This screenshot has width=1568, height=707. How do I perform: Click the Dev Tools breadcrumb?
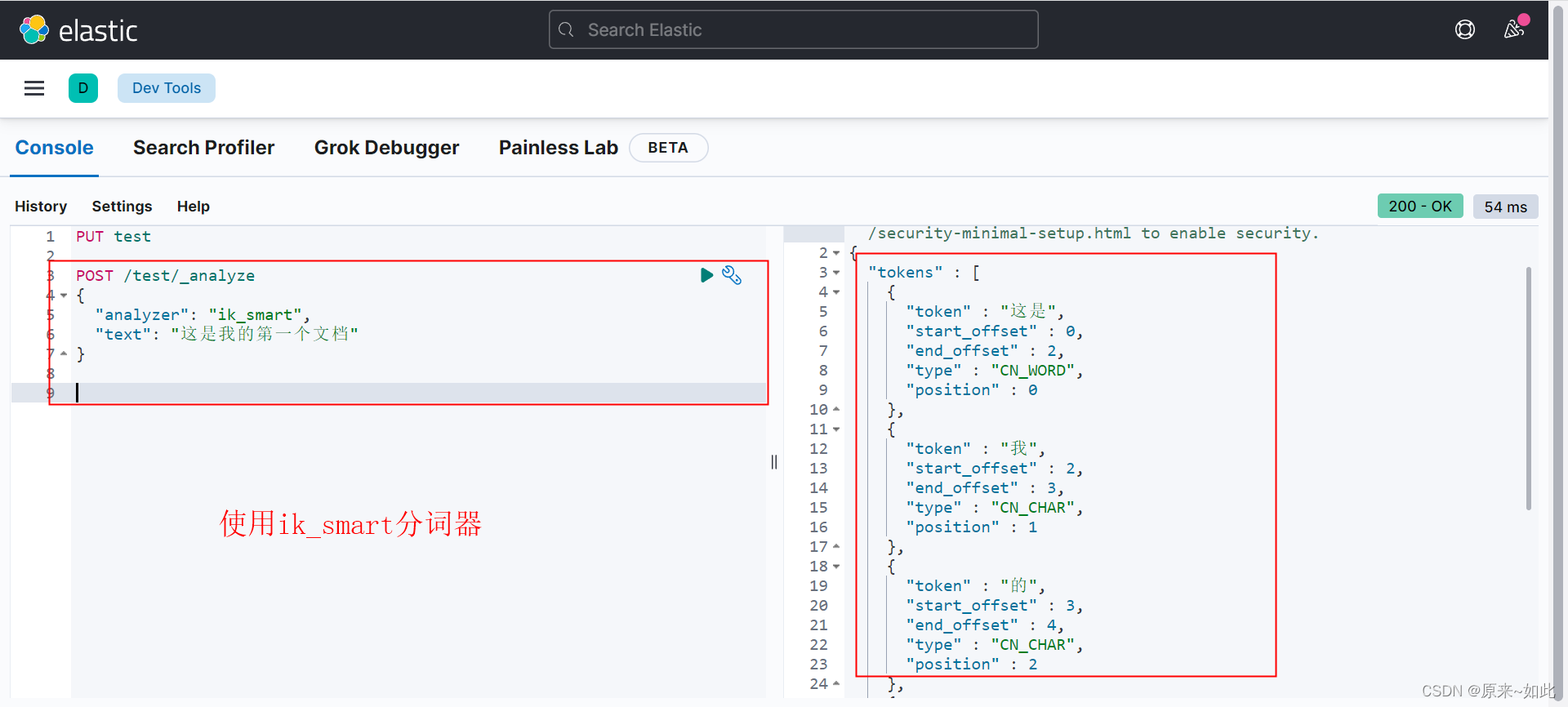click(167, 88)
